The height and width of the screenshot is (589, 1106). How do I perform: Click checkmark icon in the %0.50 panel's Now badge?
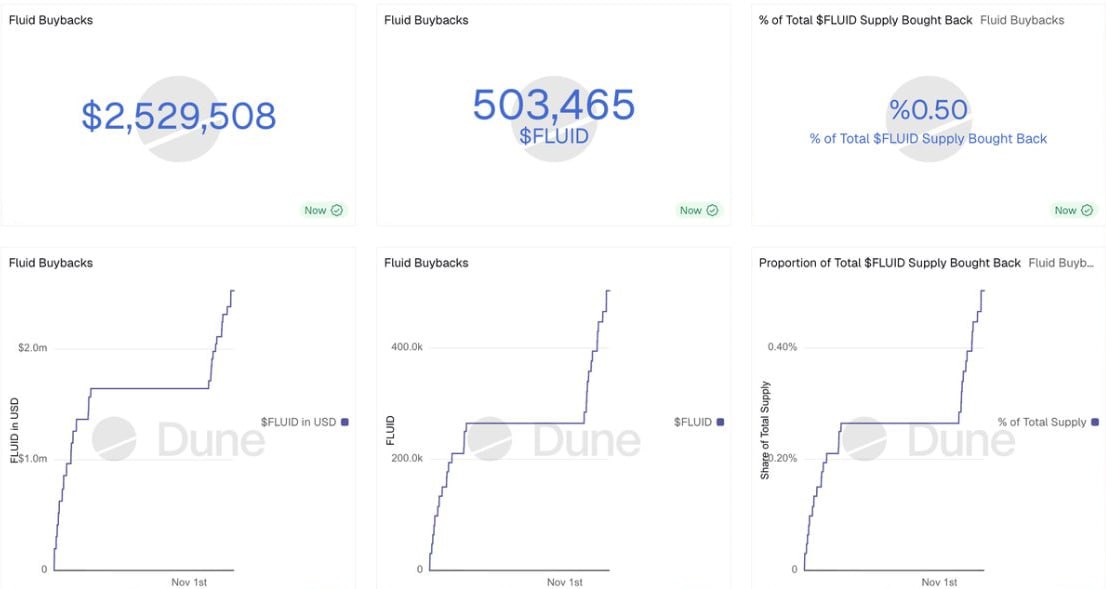pos(1088,210)
